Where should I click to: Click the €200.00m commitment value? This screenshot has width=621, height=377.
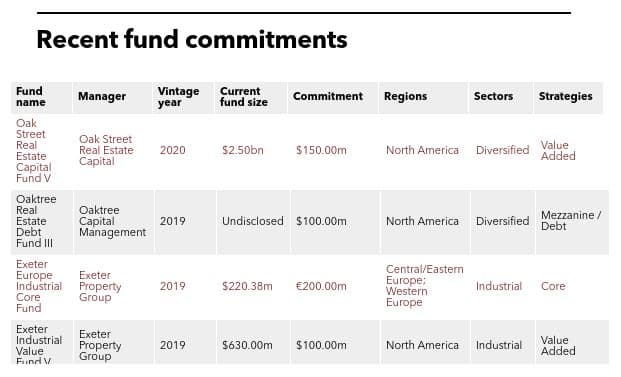coord(321,286)
